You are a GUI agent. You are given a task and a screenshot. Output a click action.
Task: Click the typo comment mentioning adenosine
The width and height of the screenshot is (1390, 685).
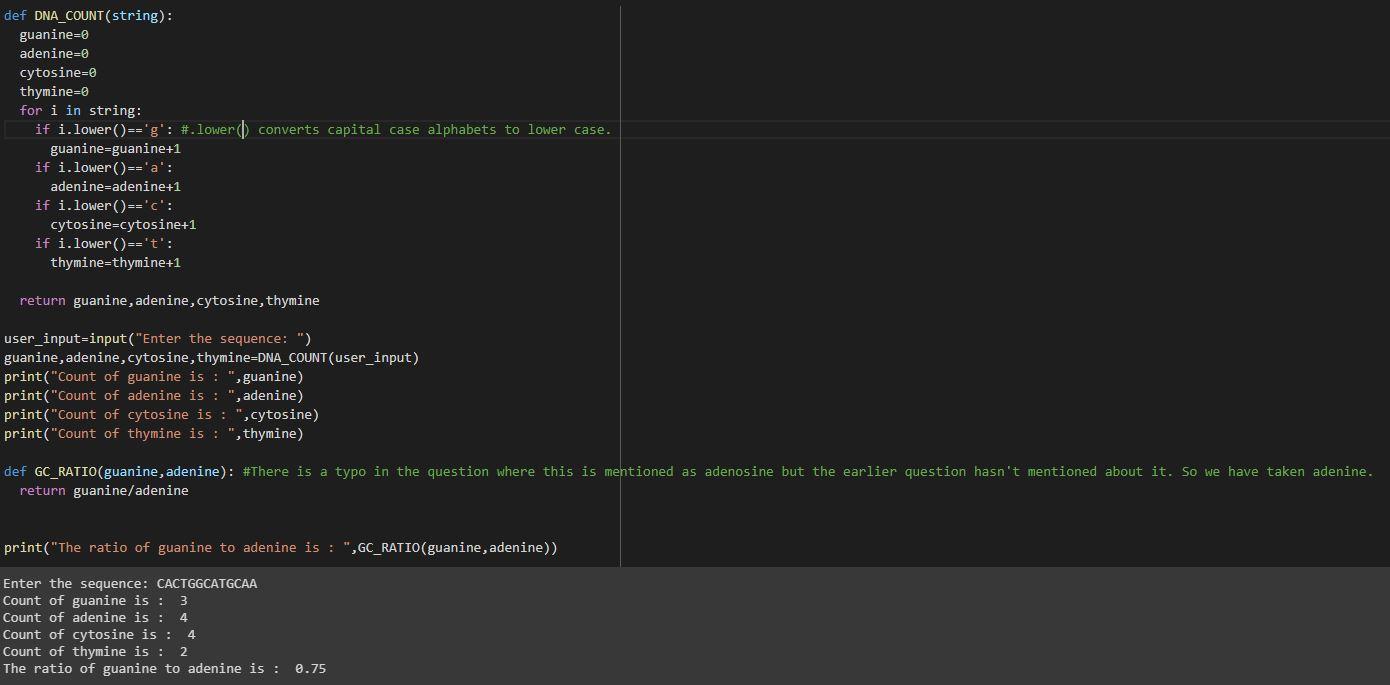(807, 472)
